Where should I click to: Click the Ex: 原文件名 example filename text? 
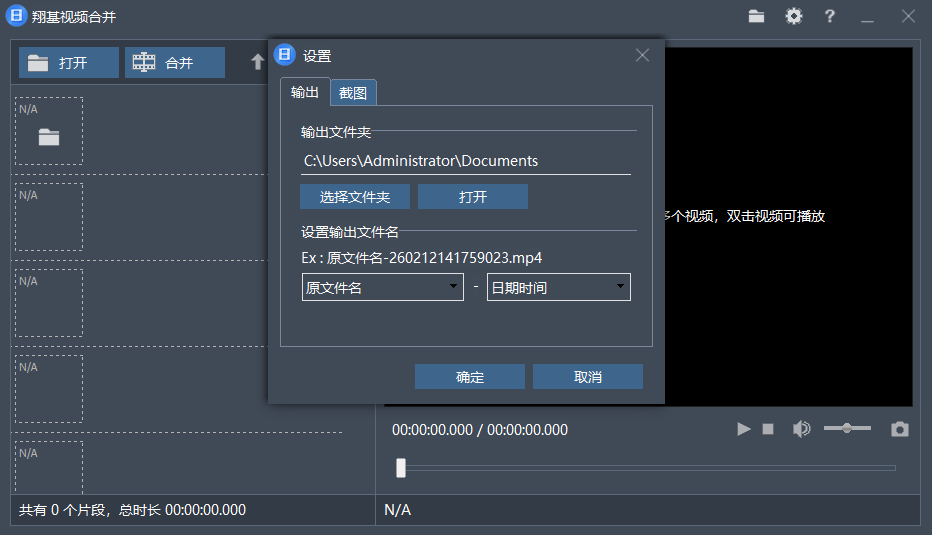click(421, 258)
